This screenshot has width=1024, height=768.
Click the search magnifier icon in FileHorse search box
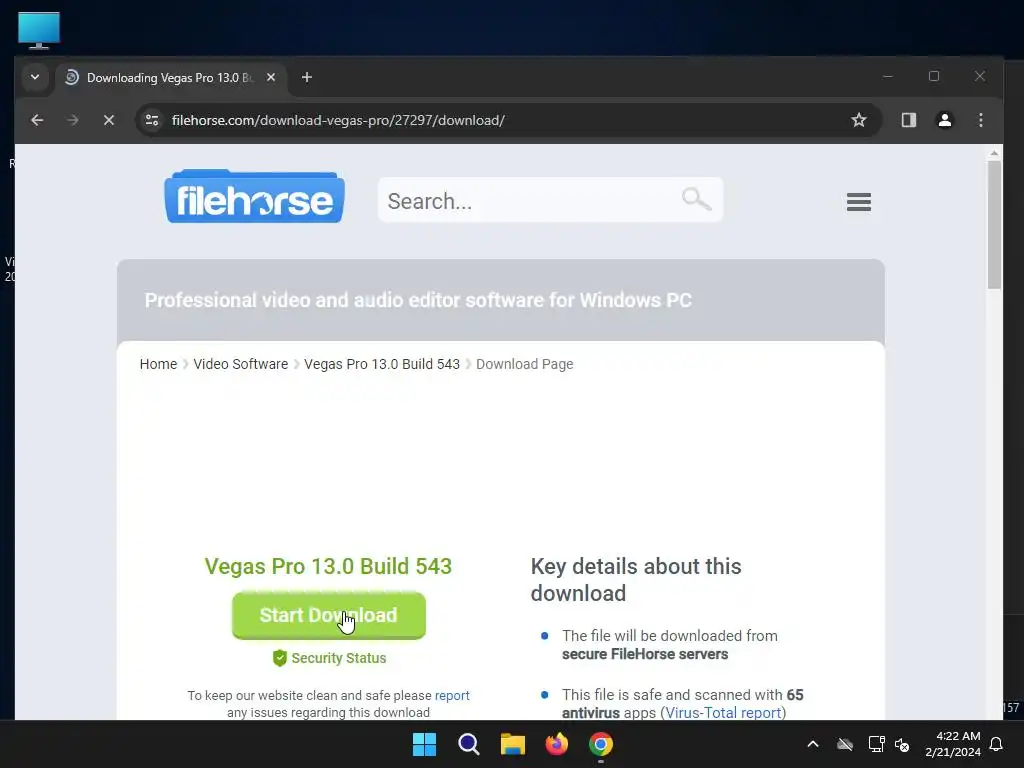[x=696, y=199]
